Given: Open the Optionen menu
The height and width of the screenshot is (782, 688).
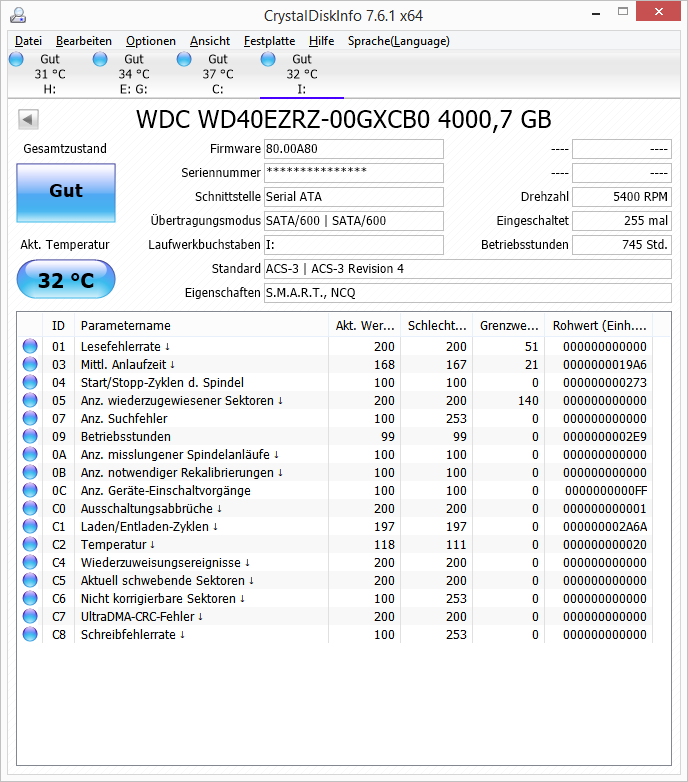Looking at the screenshot, I should [151, 41].
